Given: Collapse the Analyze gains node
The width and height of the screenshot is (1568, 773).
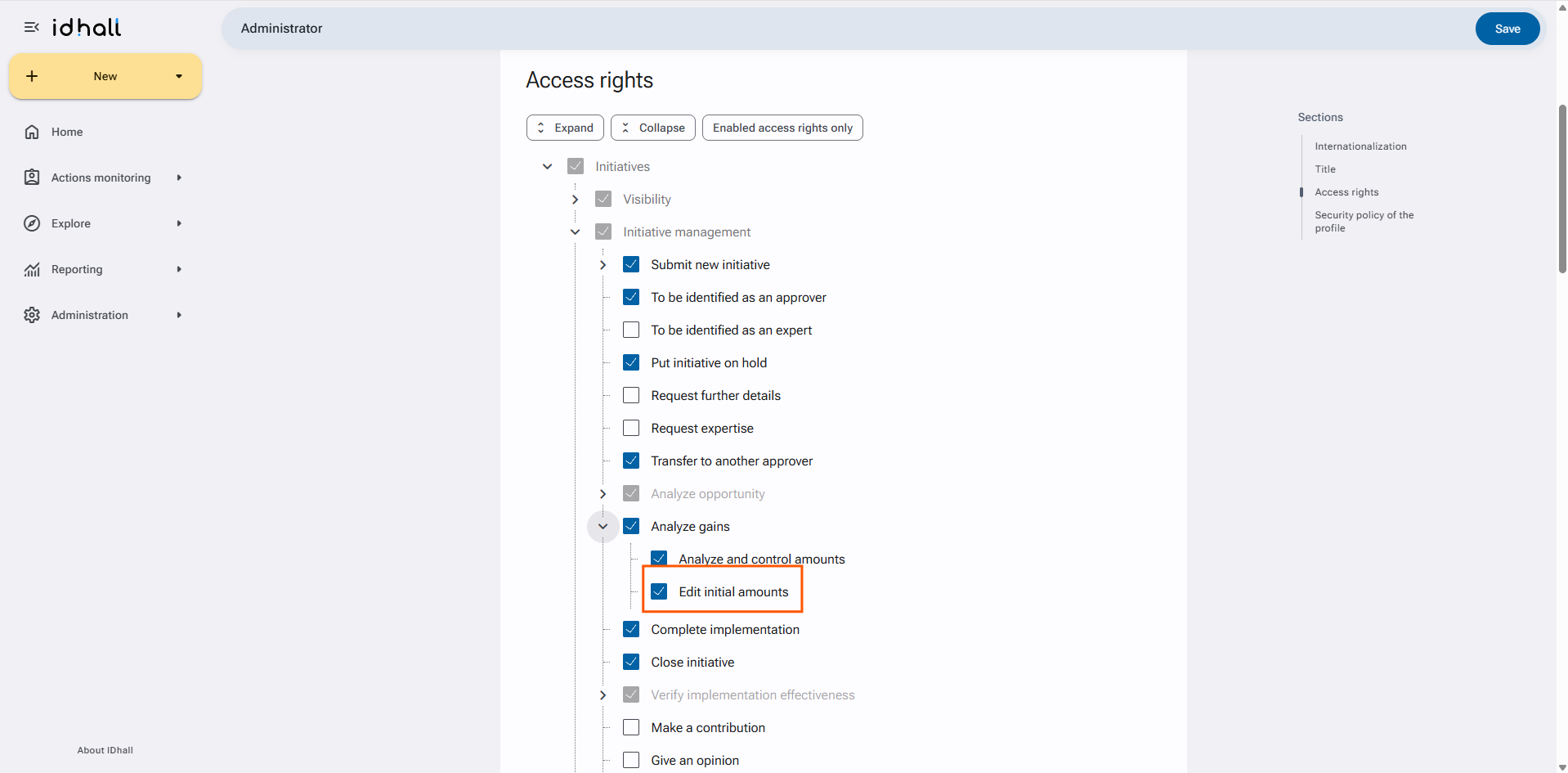Looking at the screenshot, I should pyautogui.click(x=603, y=527).
